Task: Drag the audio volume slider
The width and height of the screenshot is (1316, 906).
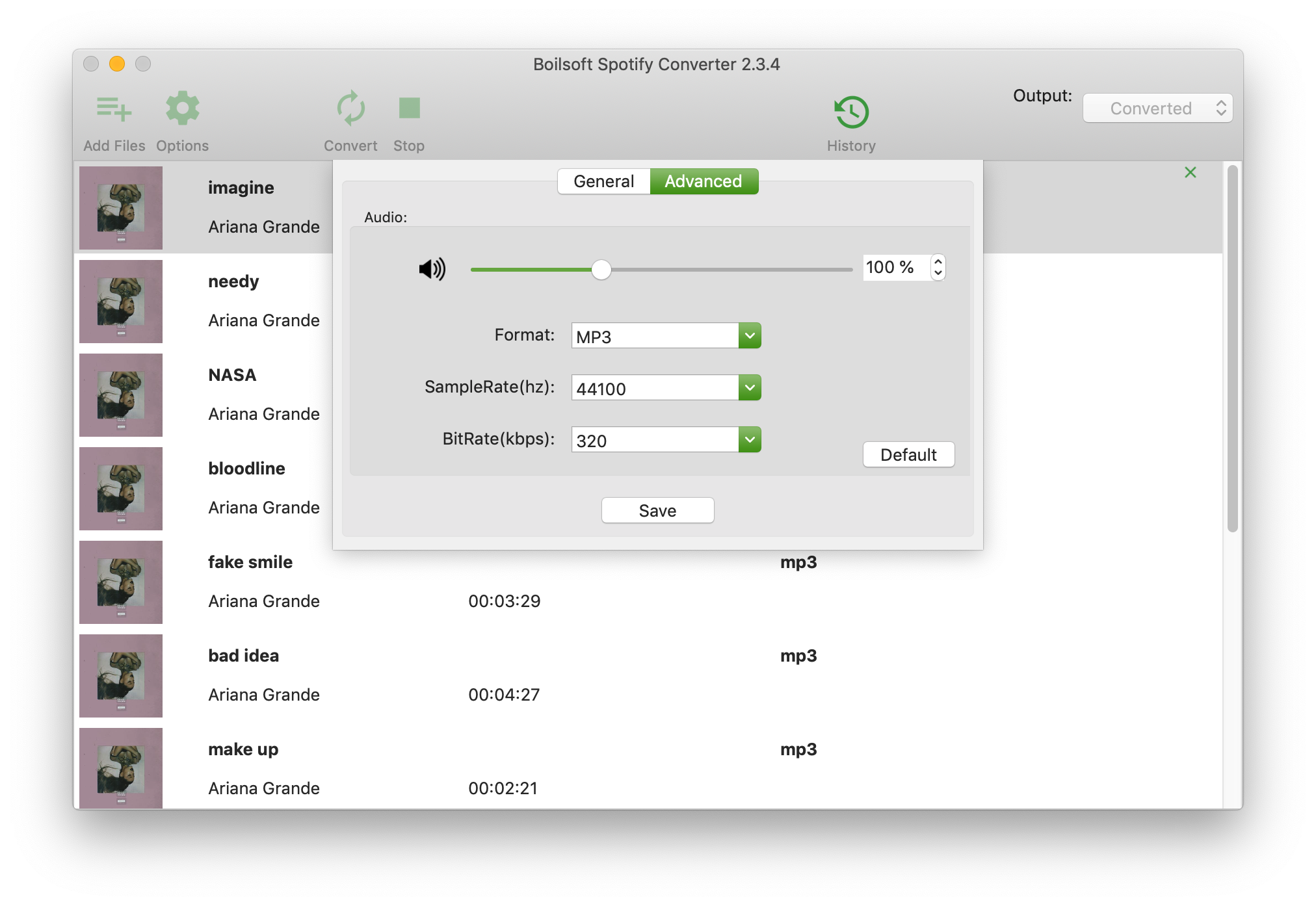Action: pos(601,268)
